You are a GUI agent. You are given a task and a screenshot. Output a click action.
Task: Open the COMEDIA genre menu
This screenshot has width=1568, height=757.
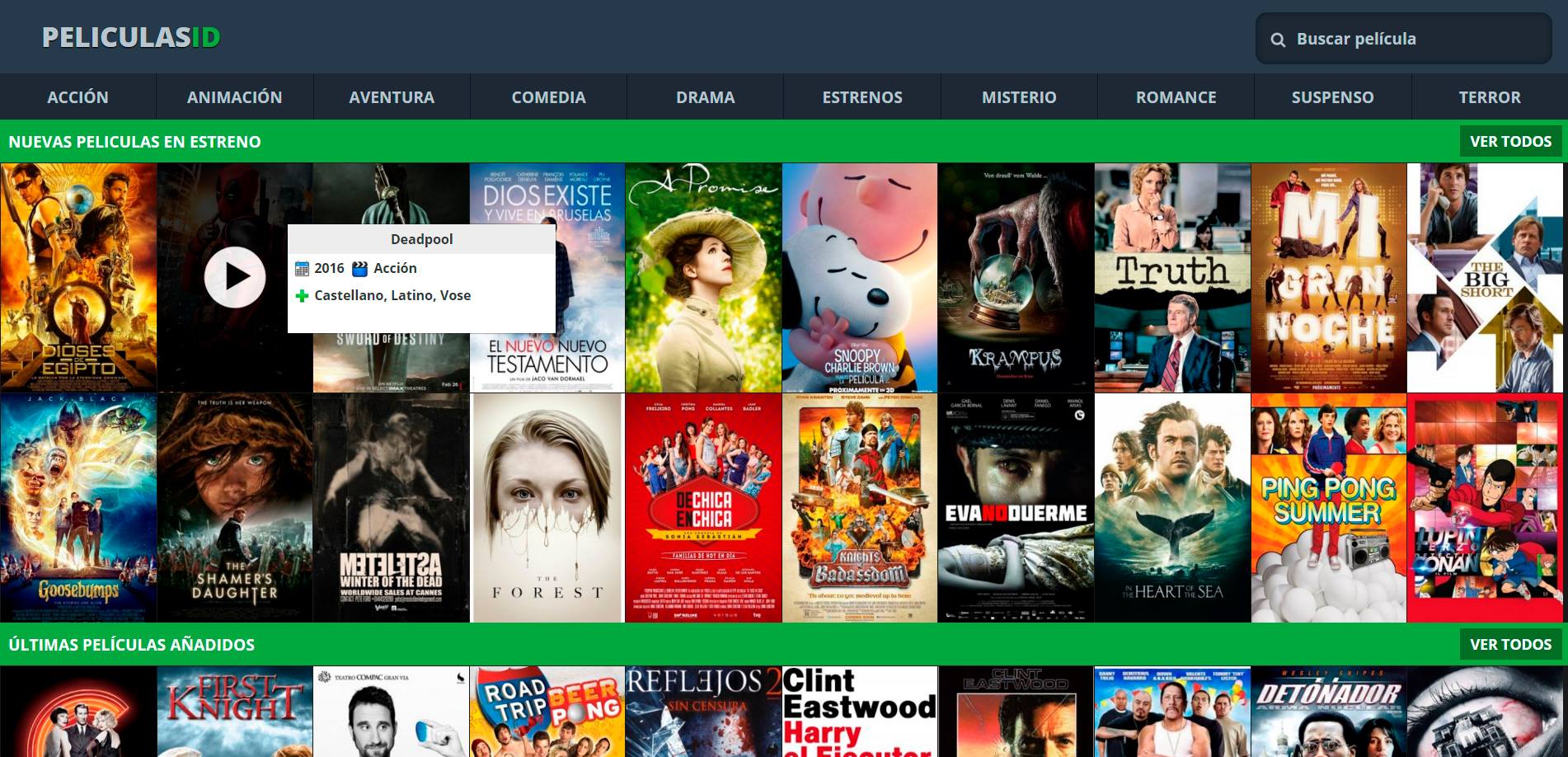pos(548,97)
